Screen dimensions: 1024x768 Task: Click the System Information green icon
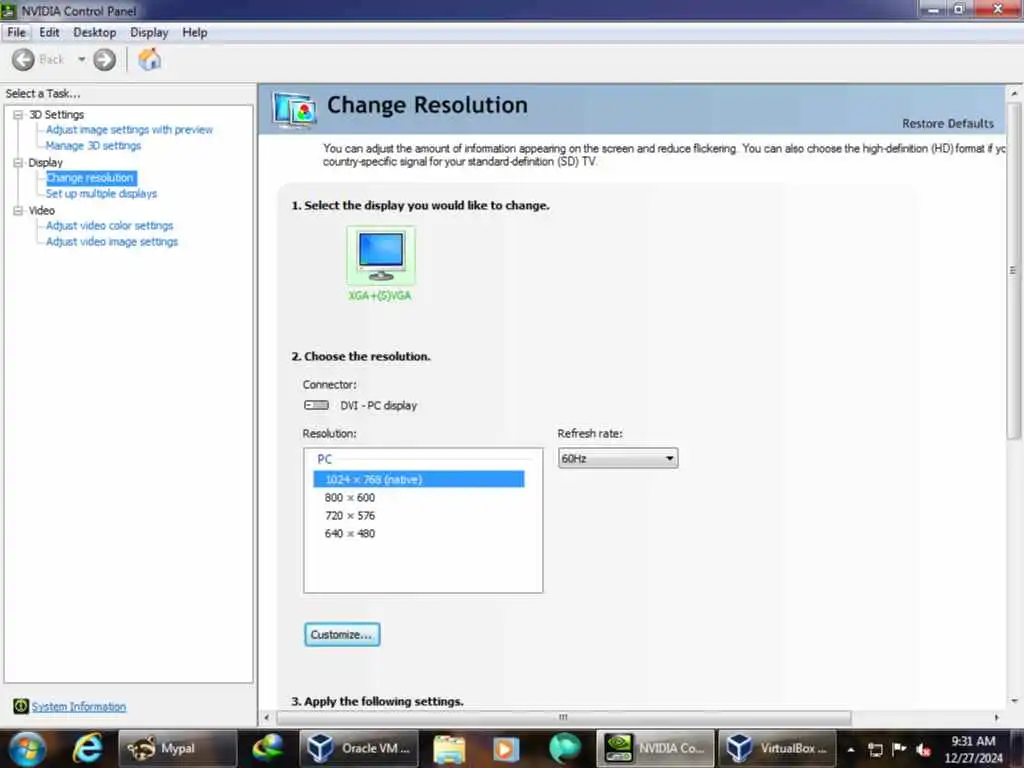tap(21, 706)
